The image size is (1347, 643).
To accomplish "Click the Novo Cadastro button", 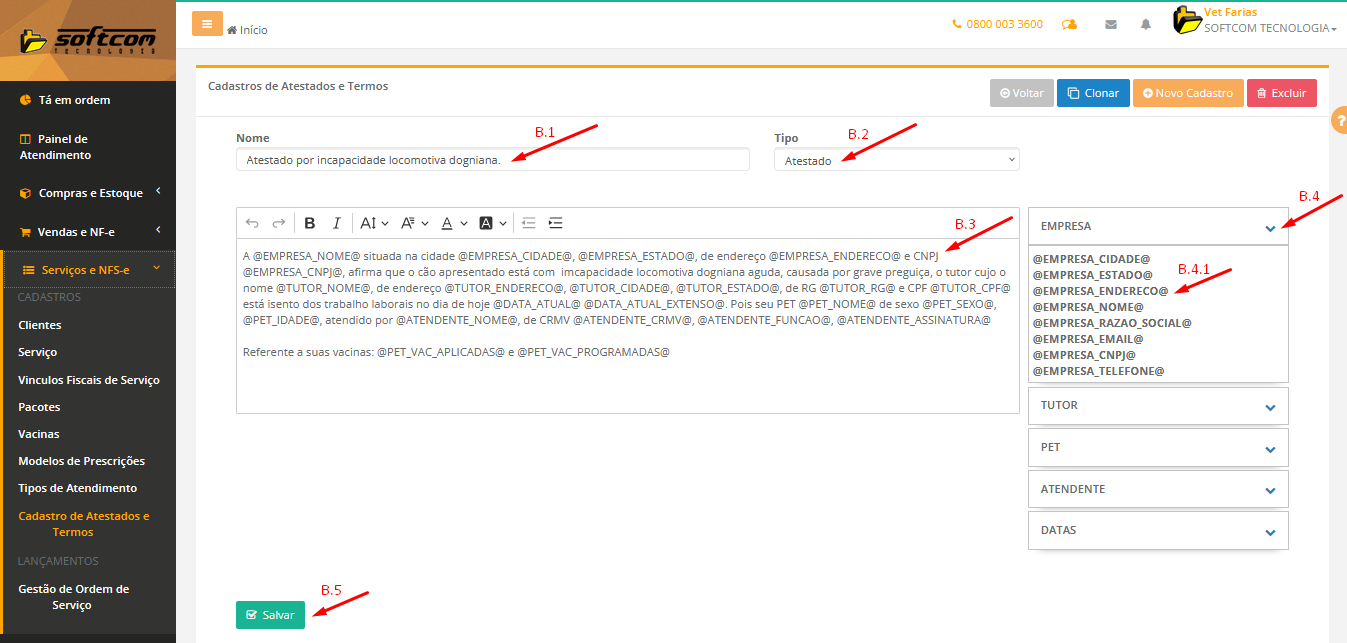I will pyautogui.click(x=1188, y=93).
